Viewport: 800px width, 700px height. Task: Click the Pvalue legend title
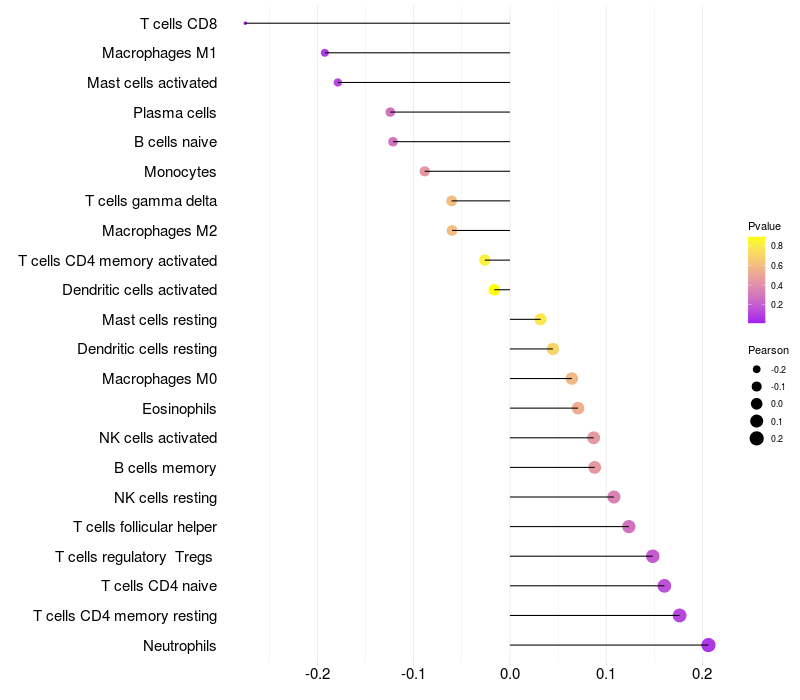point(764,226)
